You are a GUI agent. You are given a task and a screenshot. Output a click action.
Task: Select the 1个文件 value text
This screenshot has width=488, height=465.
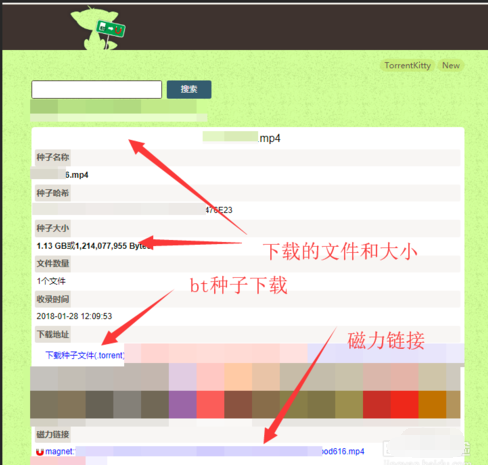coord(51,281)
